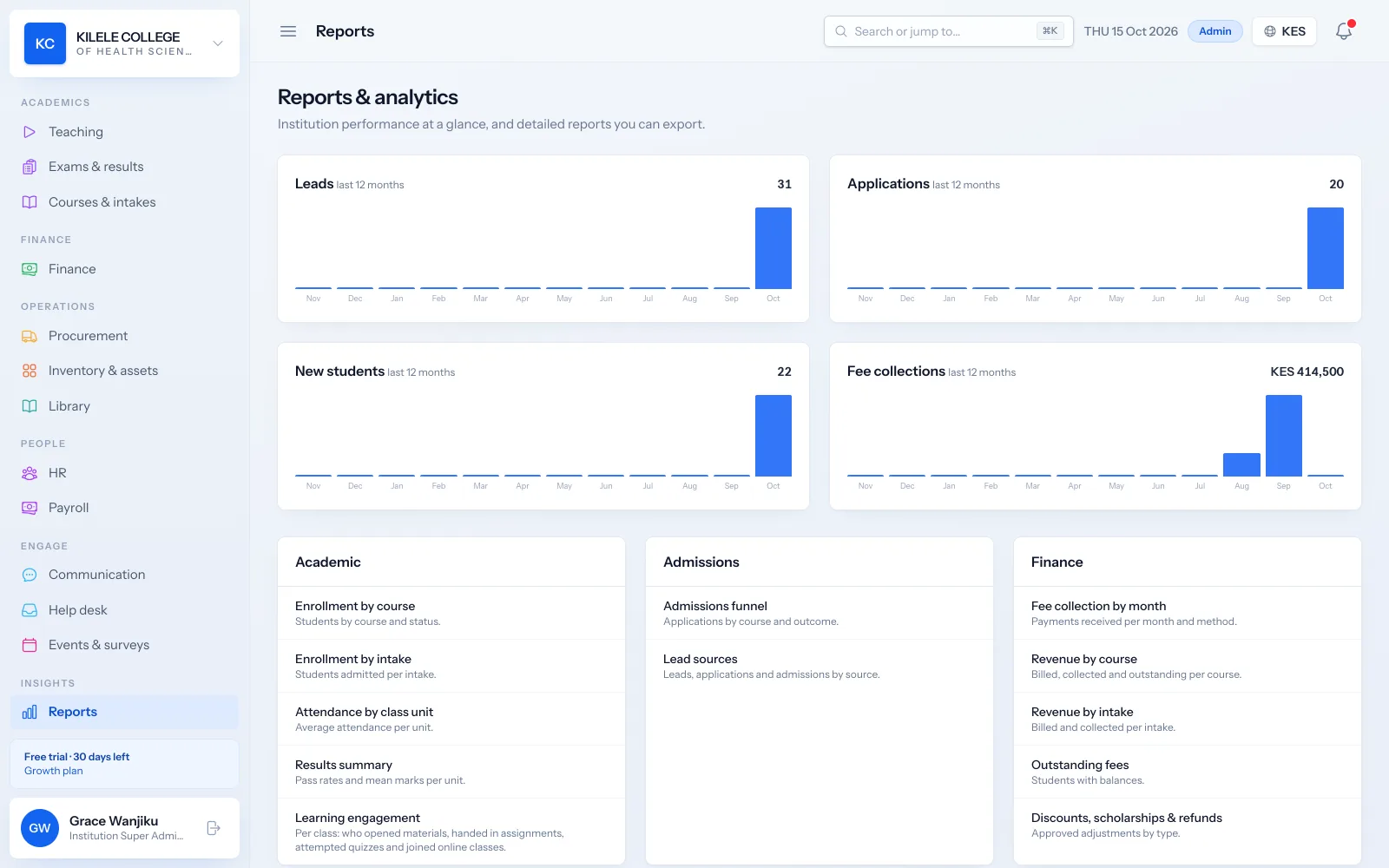Toggle sidebar with hamburger menu icon
Screen dimensions: 1389x868
[x=288, y=31]
